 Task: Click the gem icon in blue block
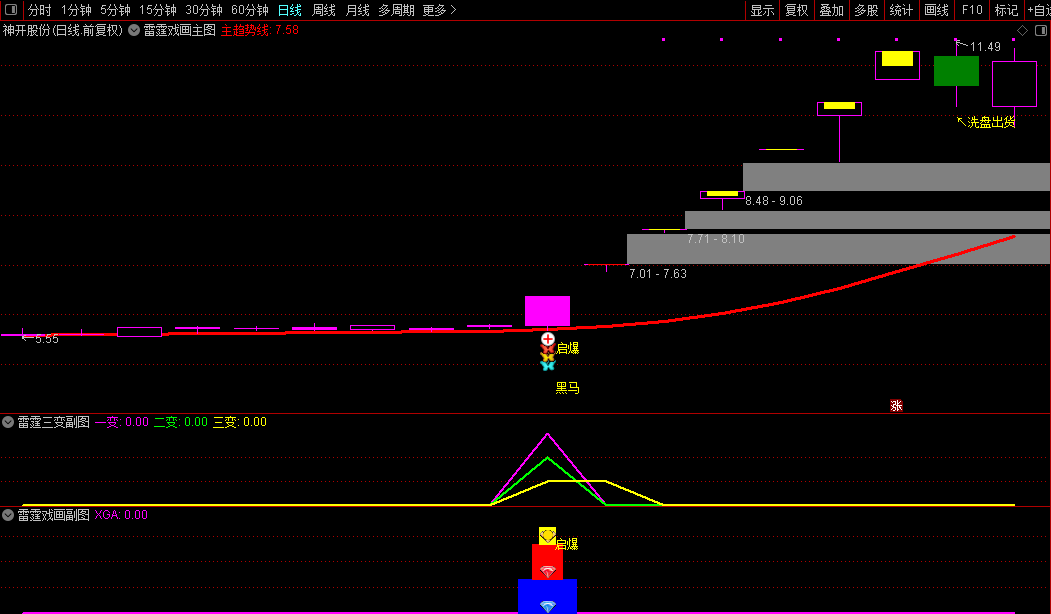pos(548,606)
